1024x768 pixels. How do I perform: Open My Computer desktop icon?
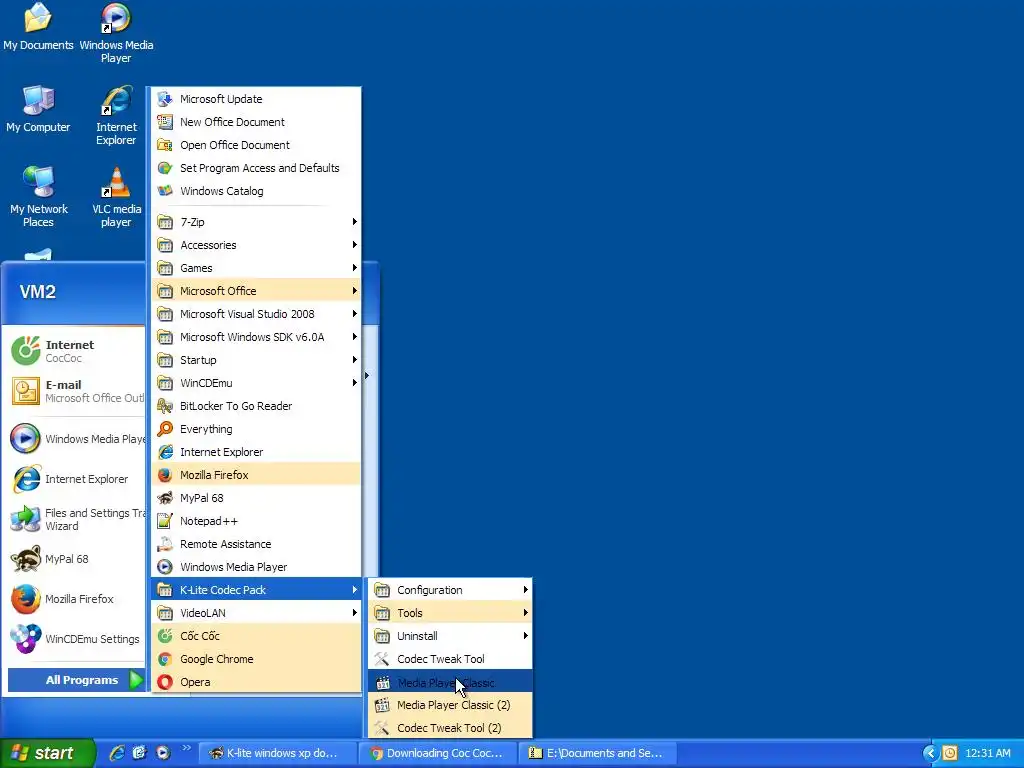(38, 108)
